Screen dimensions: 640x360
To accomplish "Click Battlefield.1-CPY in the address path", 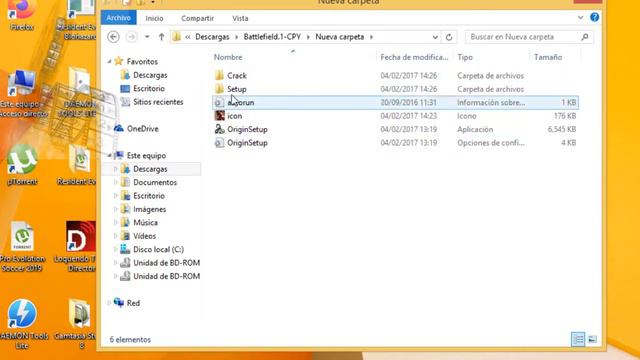I will (272, 37).
